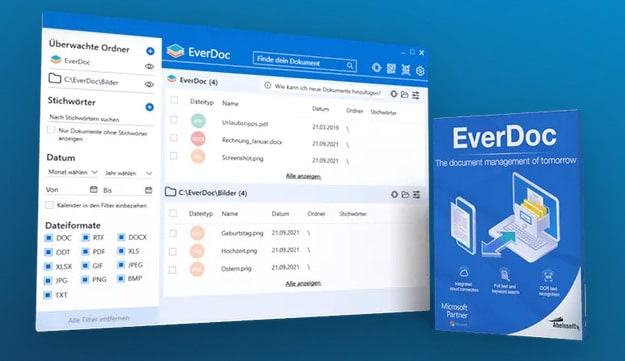Tick the checkbox for Urlaubstipps.pdf row
This screenshot has height=361, width=625.
(174, 119)
